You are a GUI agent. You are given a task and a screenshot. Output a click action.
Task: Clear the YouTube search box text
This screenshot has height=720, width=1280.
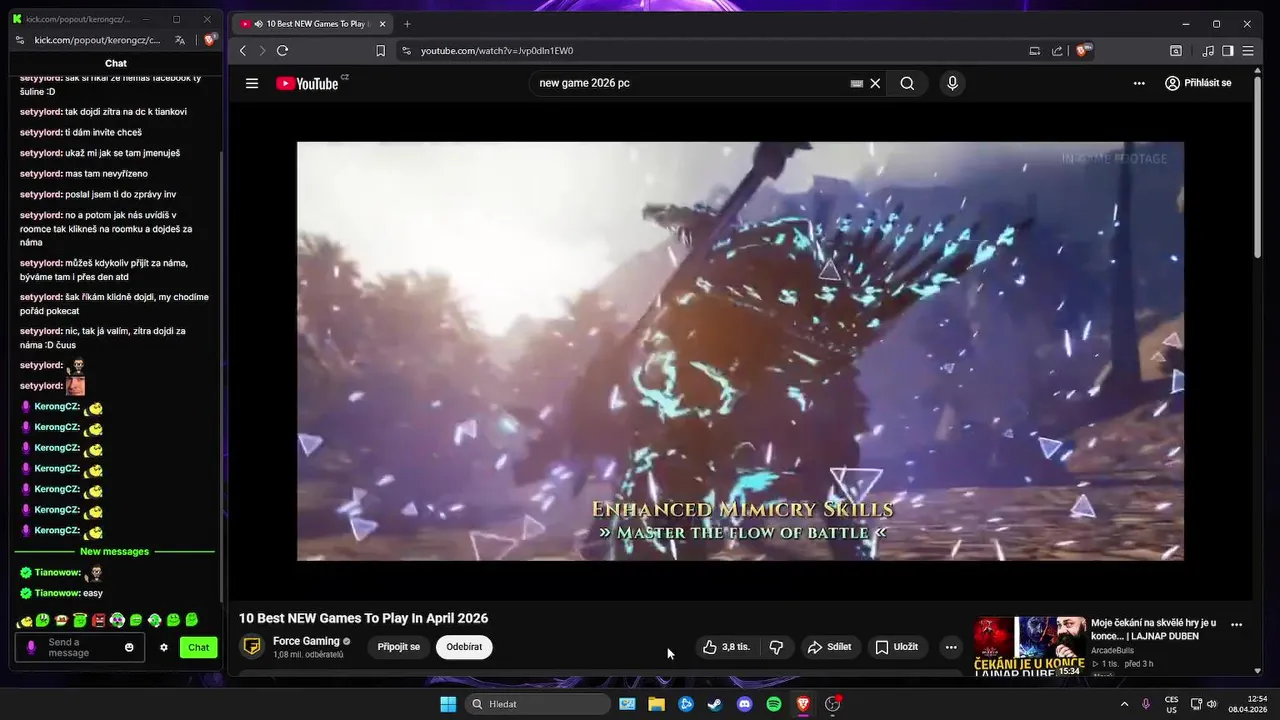pos(875,83)
